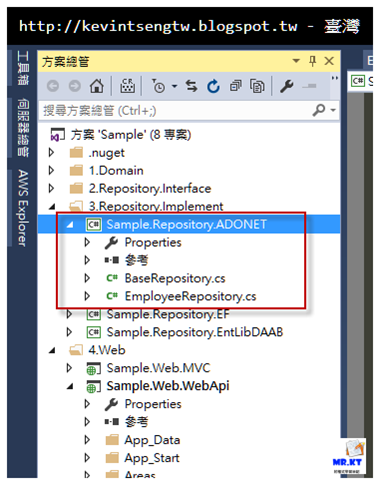
Task: Open the 伺服器總管 side tab
Action: pyautogui.click(x=23, y=127)
